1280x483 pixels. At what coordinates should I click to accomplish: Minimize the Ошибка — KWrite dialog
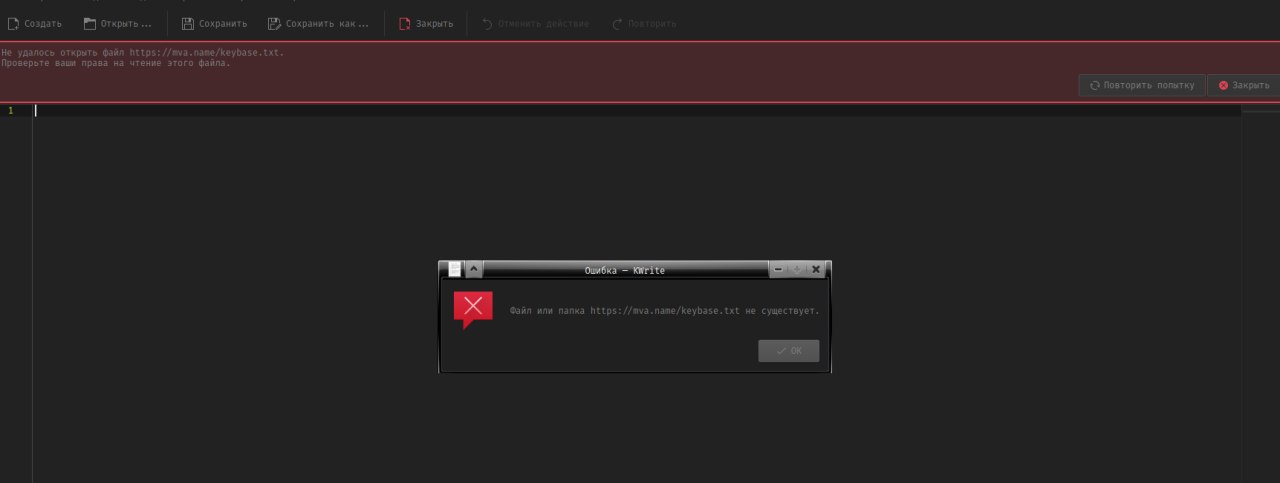[778, 270]
